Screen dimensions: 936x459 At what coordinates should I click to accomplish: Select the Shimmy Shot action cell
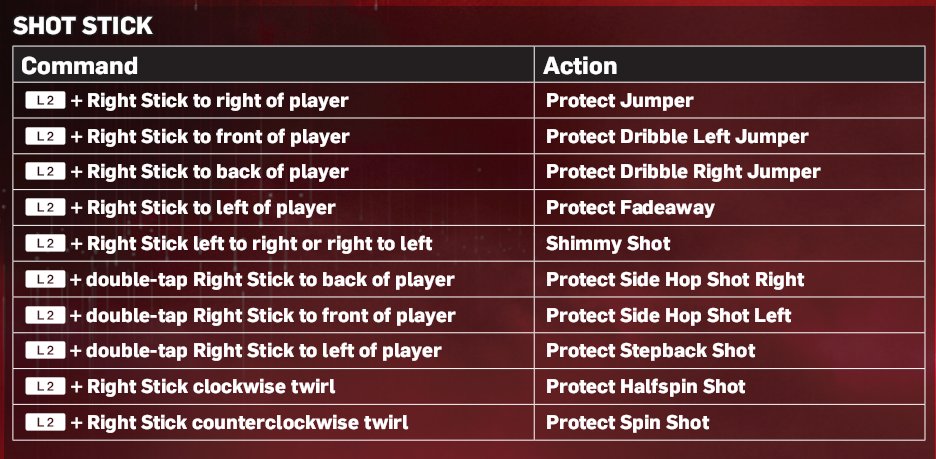point(729,244)
